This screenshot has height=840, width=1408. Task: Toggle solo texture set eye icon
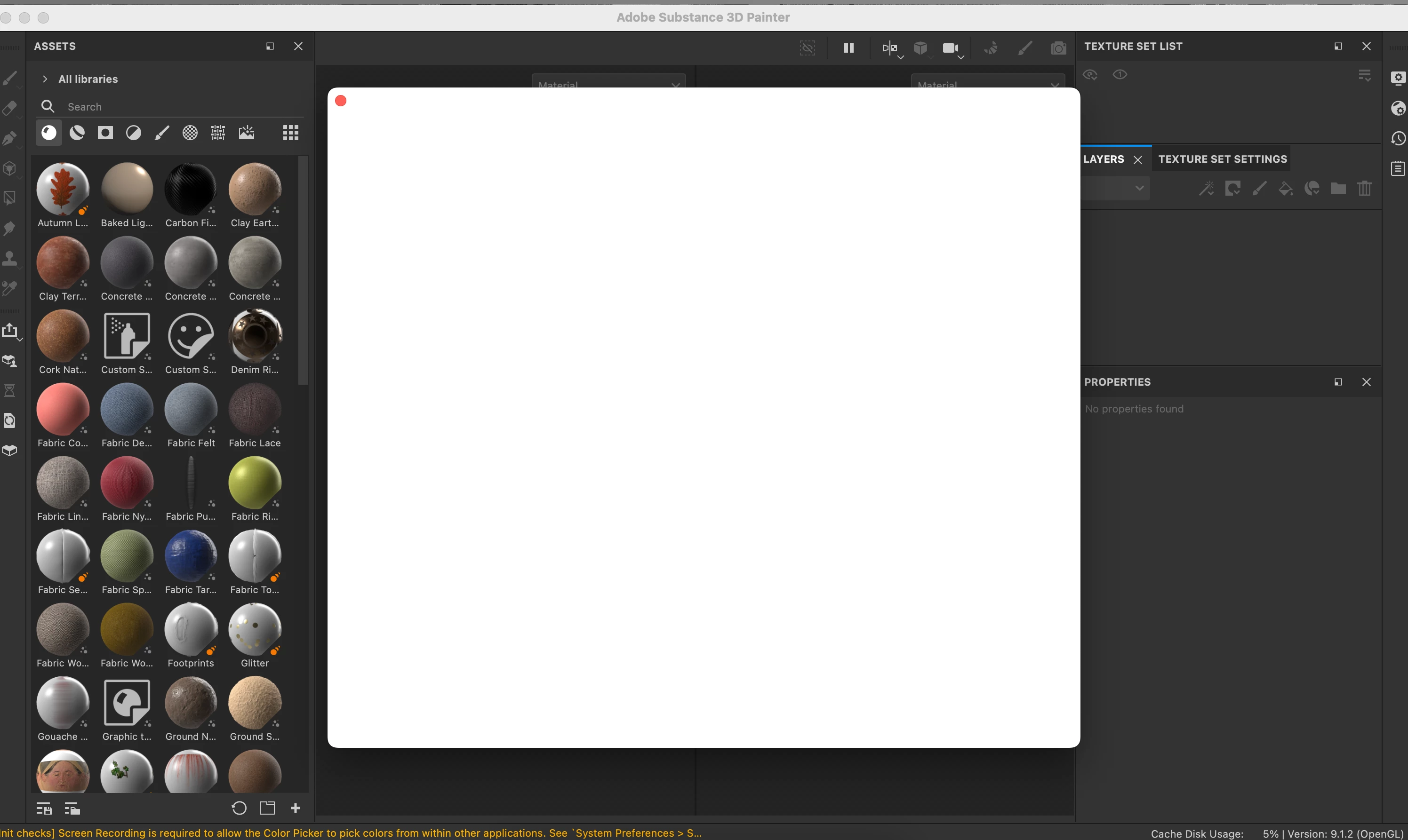1120,75
